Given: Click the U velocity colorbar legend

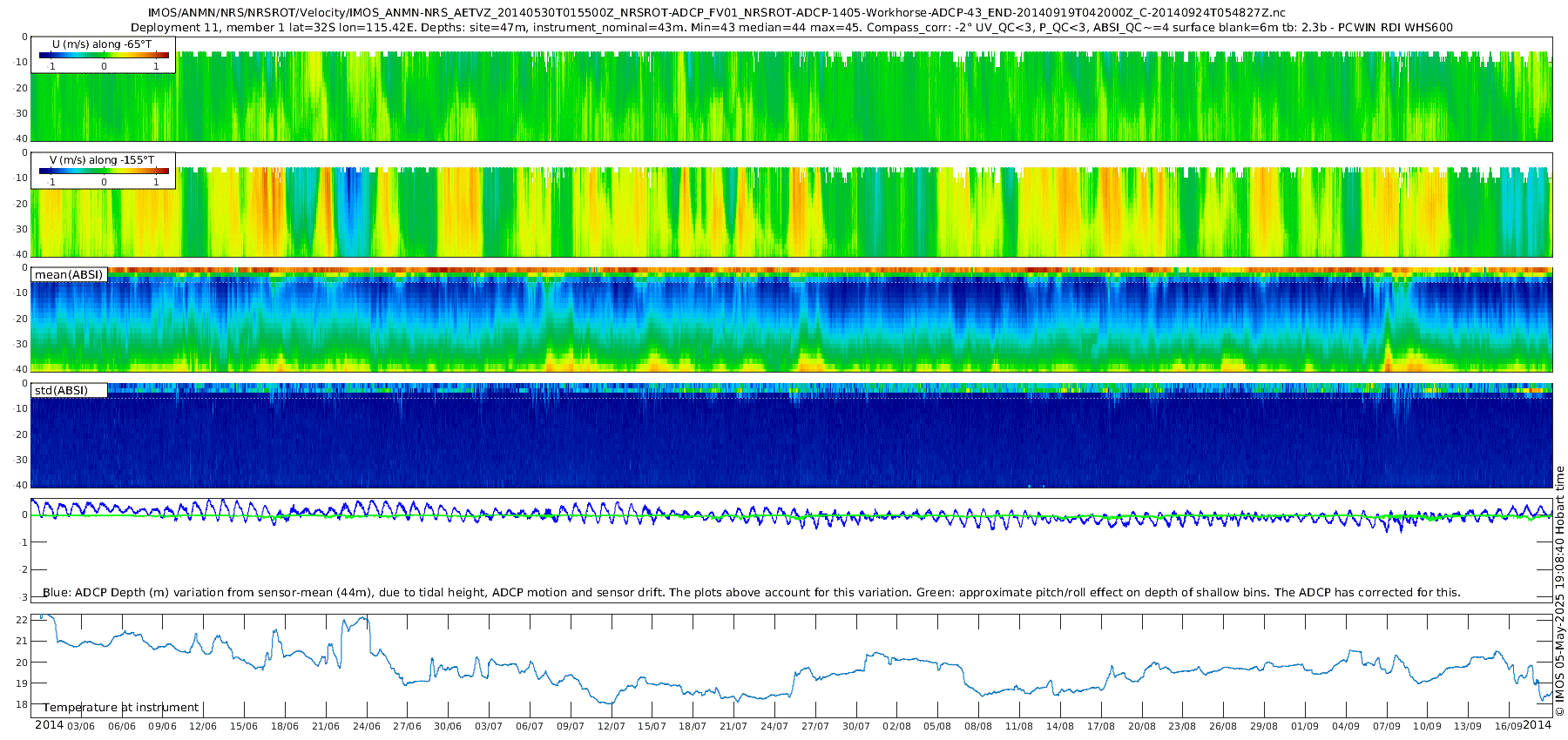Looking at the screenshot, I should 103,55.
